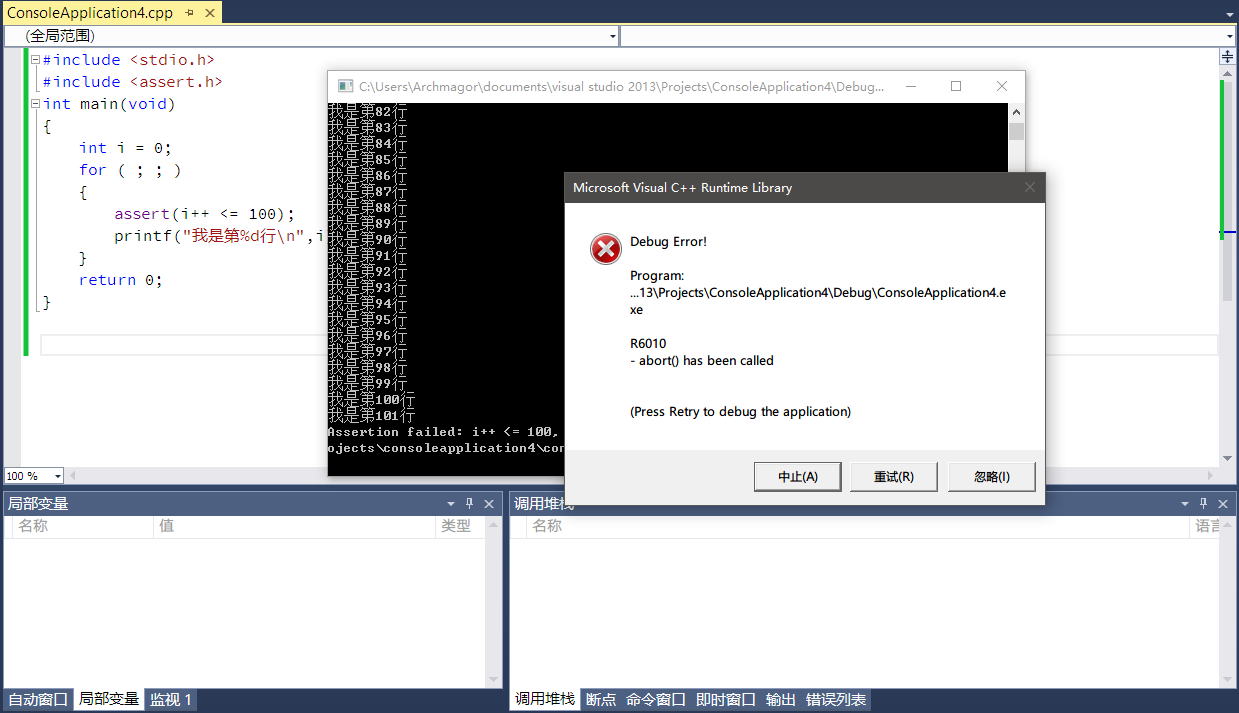
Task: Pin the ConsoleApplication4.cpp editor tab
Action: click(190, 13)
